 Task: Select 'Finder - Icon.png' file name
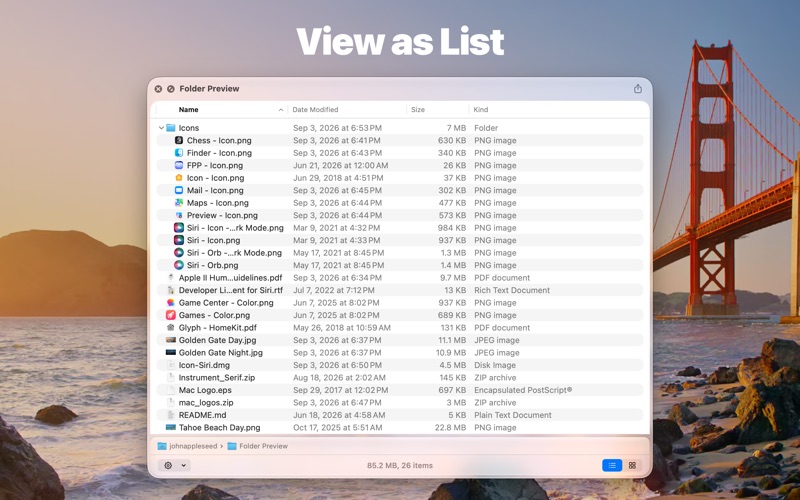[219, 153]
